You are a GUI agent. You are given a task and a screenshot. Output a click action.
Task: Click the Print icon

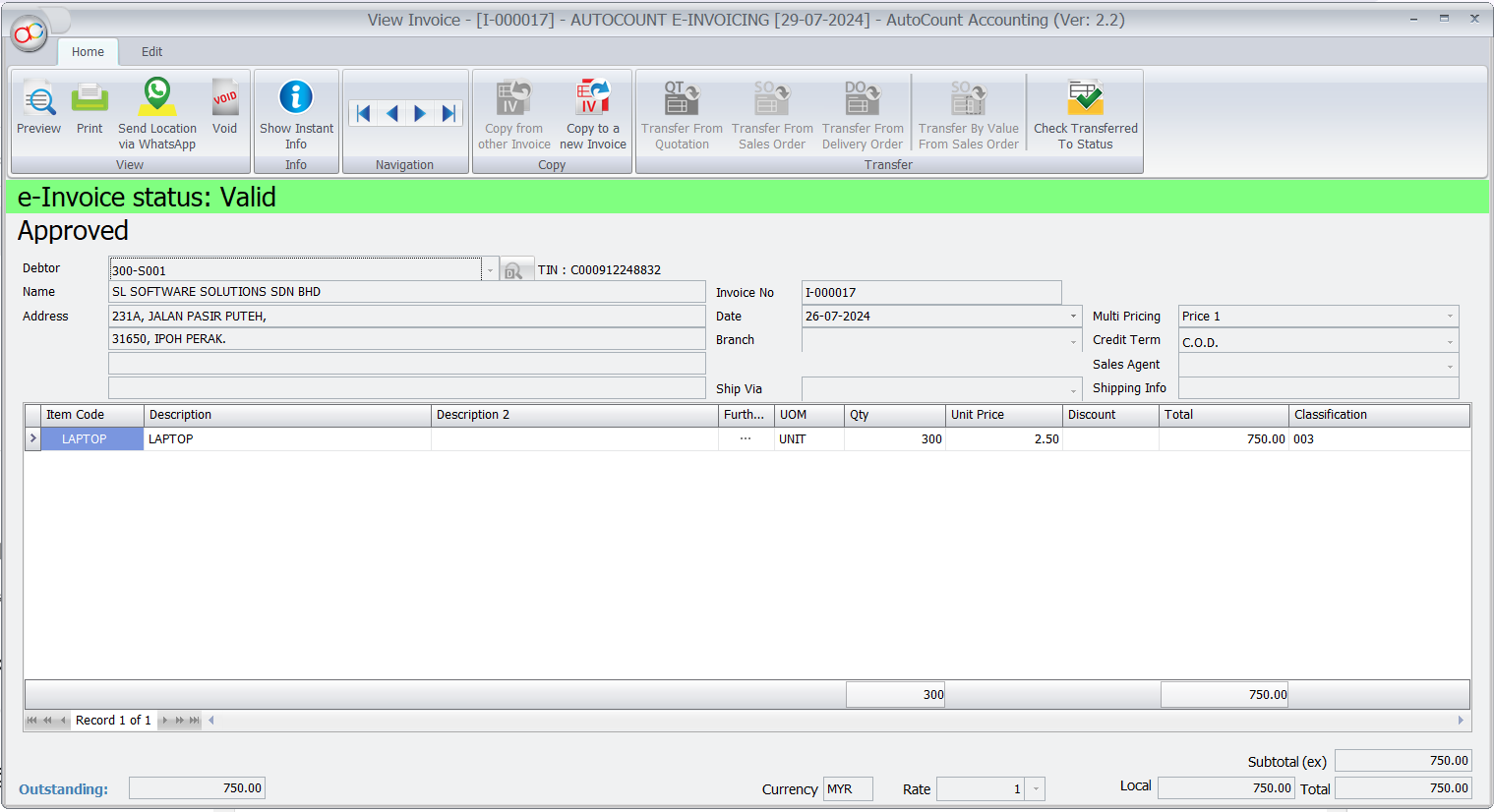(x=90, y=103)
